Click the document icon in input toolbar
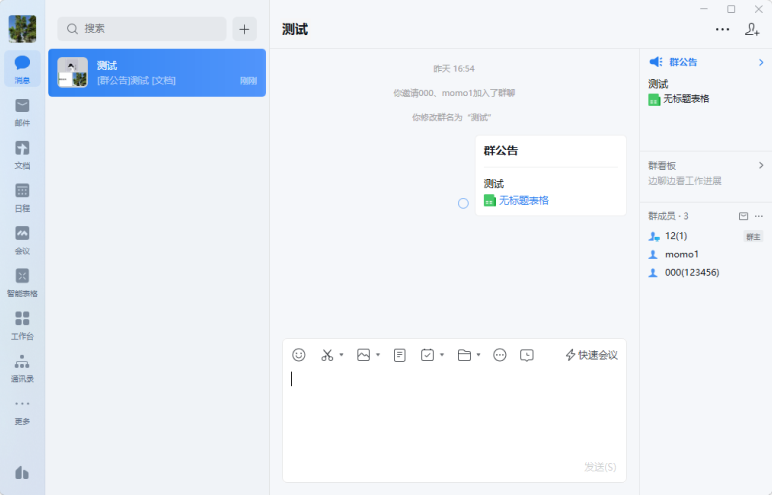Viewport: 772px width, 495px height. [x=400, y=355]
